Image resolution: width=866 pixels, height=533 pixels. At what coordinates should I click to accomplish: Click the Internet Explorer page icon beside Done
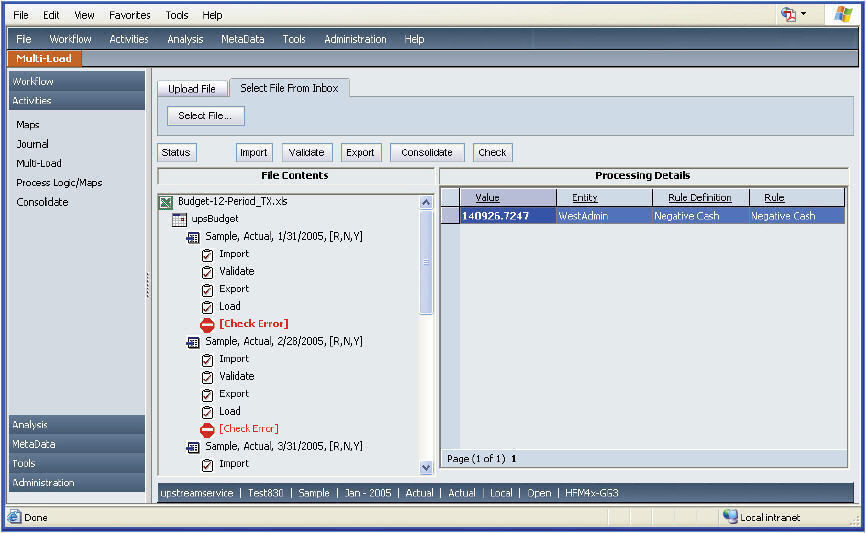[14, 517]
